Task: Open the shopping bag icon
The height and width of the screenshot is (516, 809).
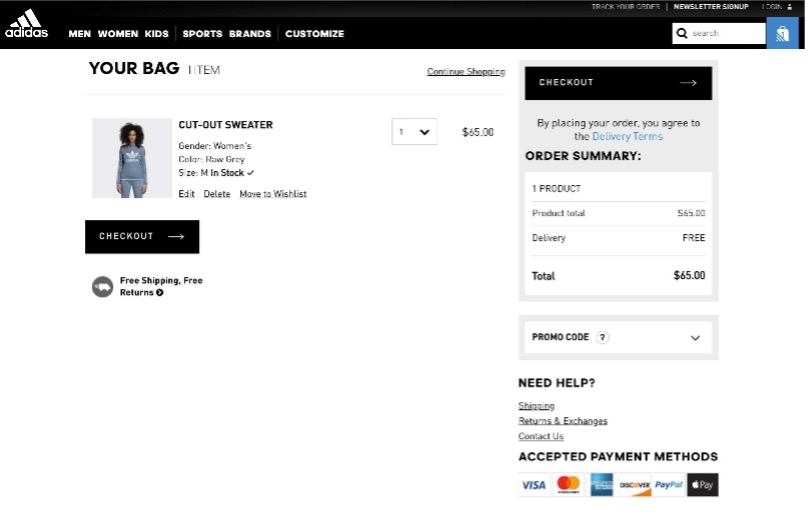Action: pos(782,33)
